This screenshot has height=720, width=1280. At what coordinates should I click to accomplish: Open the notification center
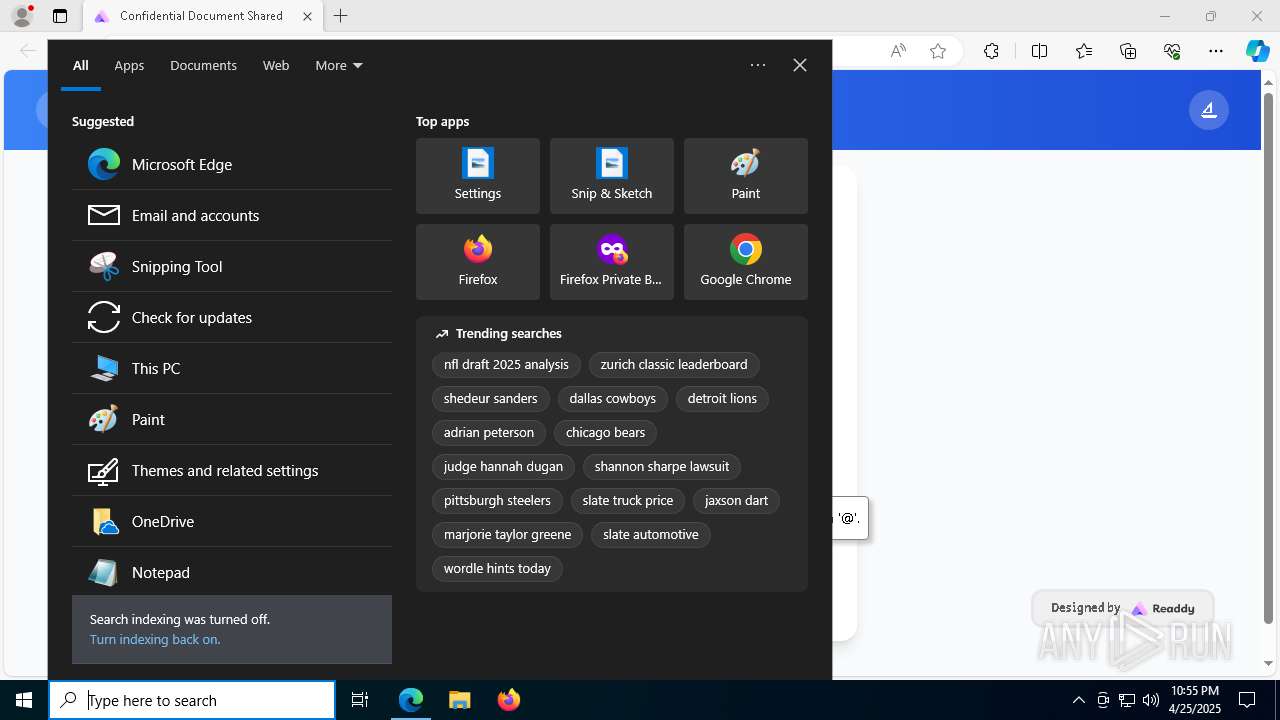(1247, 700)
